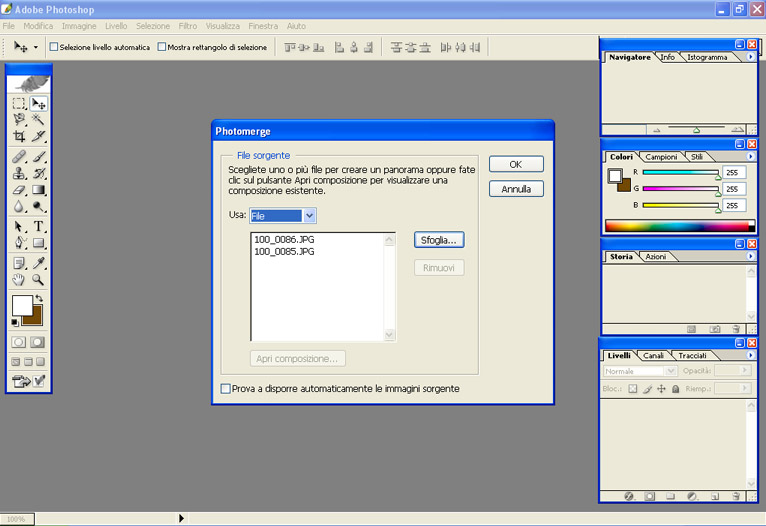766x526 pixels.
Task: Choose the Magic Wand tool
Action: pyautogui.click(x=39, y=119)
